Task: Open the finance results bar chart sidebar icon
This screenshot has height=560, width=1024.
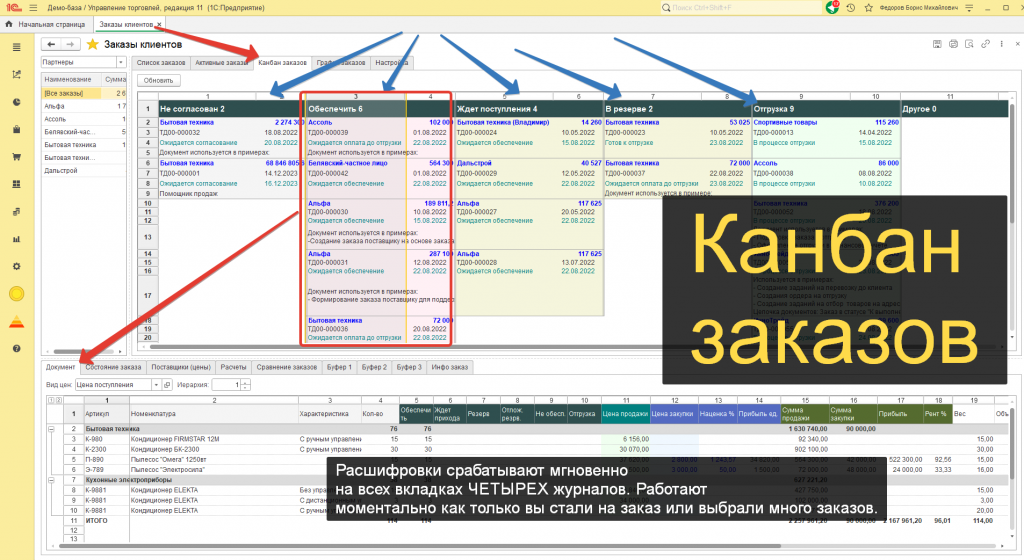Action: [16, 239]
